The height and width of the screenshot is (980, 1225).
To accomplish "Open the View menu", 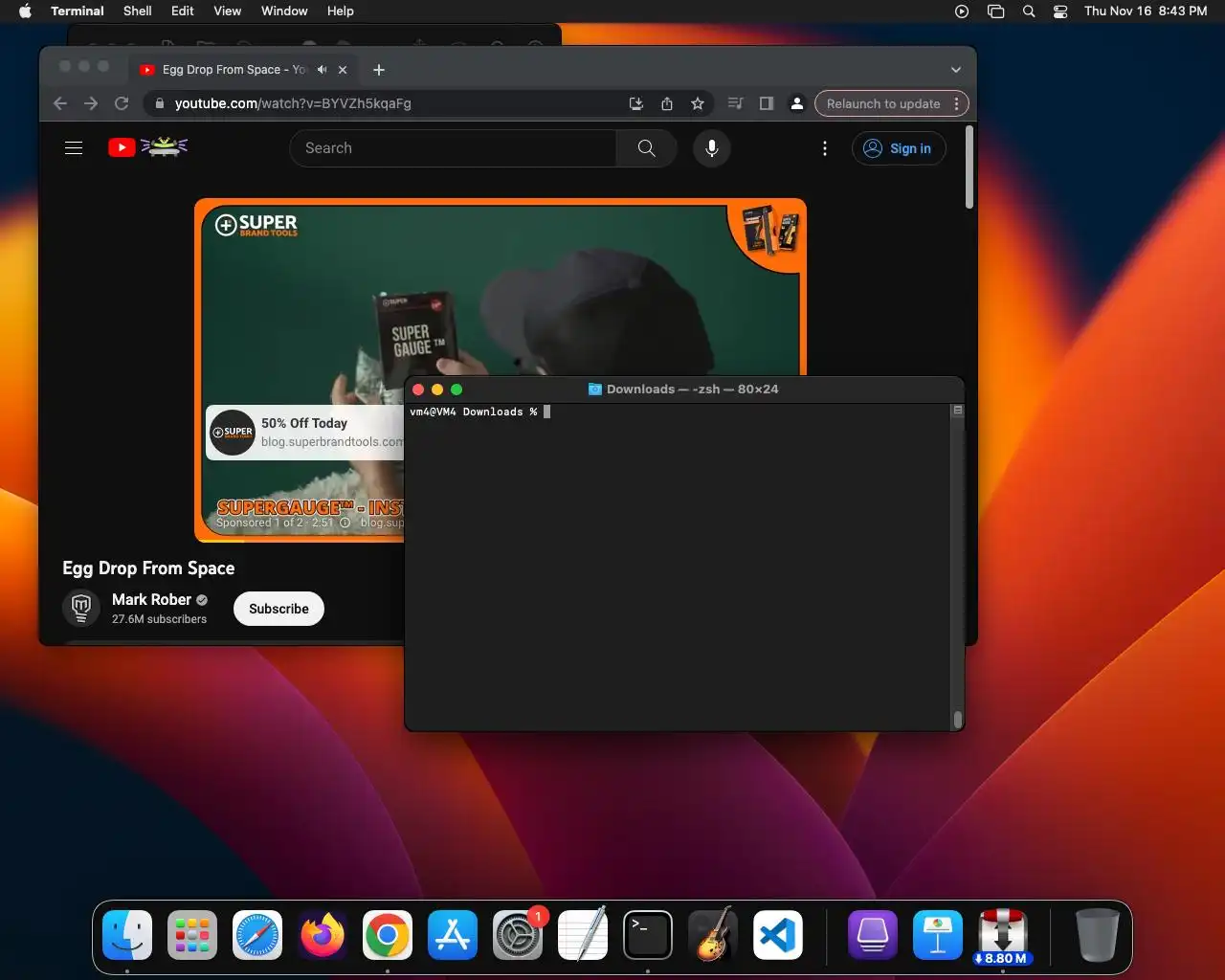I will click(x=227, y=11).
